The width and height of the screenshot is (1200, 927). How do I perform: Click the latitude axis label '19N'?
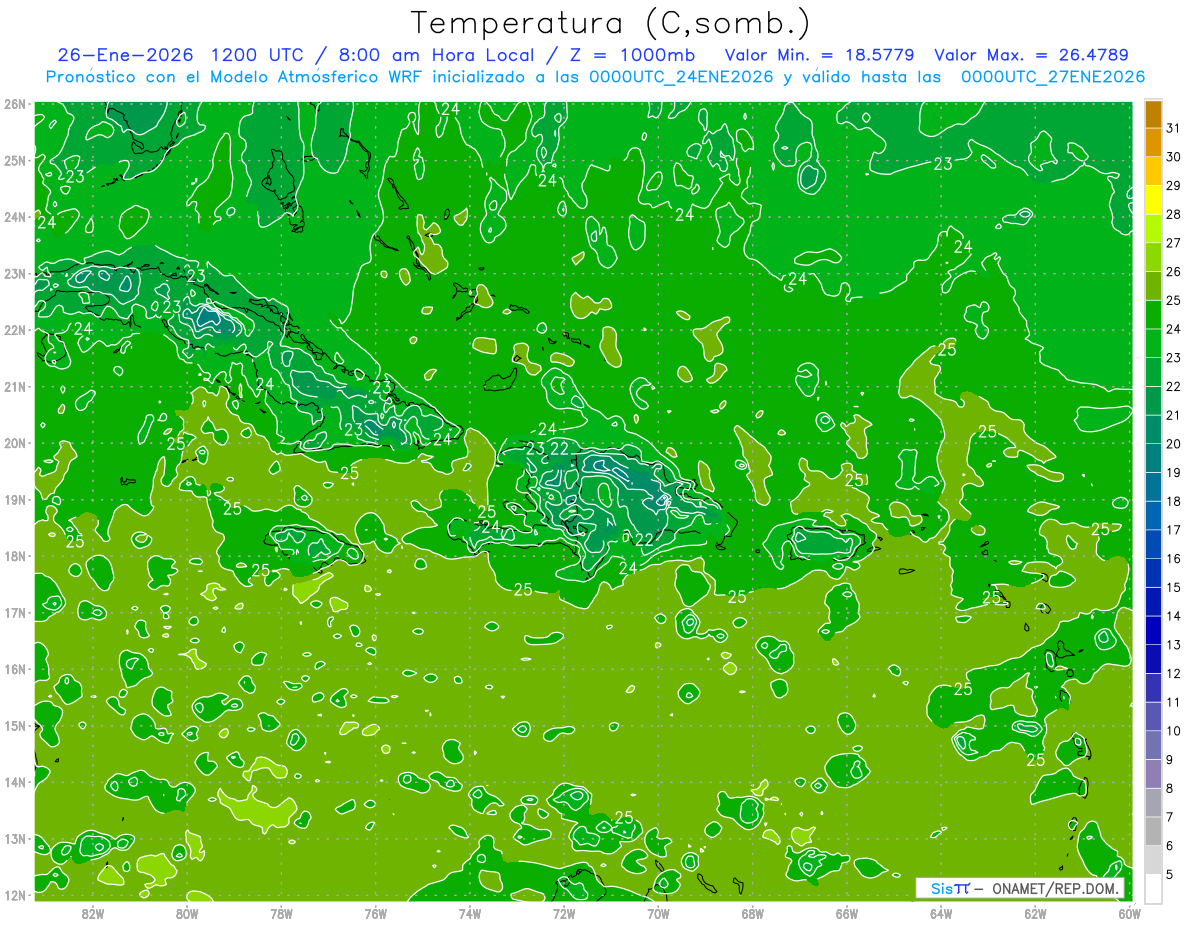14,500
